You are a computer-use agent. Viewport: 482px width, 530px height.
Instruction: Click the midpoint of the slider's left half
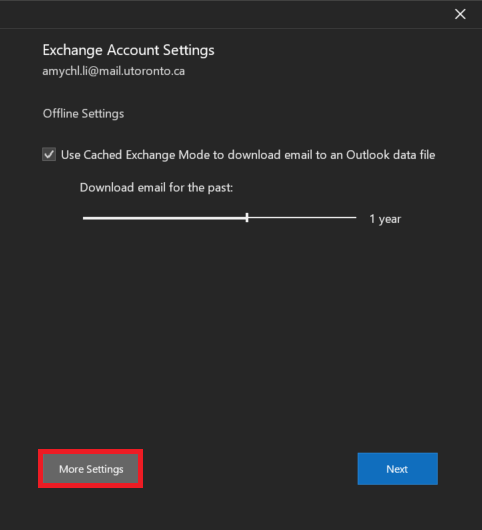point(165,218)
